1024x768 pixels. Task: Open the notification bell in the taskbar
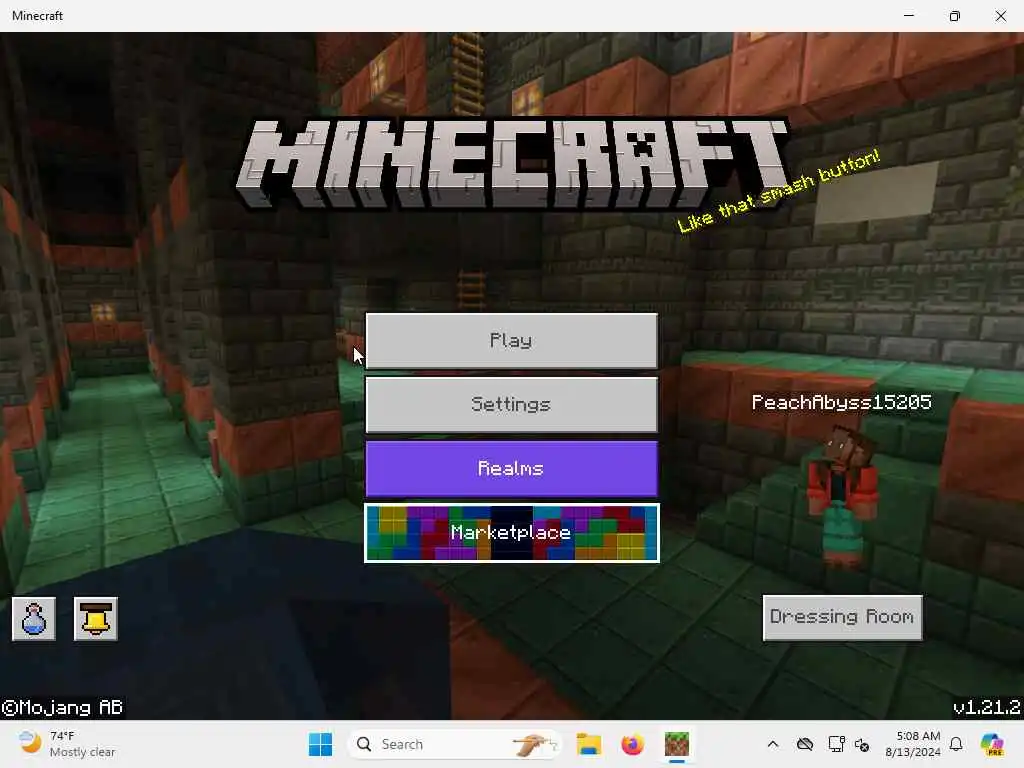pyautogui.click(x=956, y=744)
